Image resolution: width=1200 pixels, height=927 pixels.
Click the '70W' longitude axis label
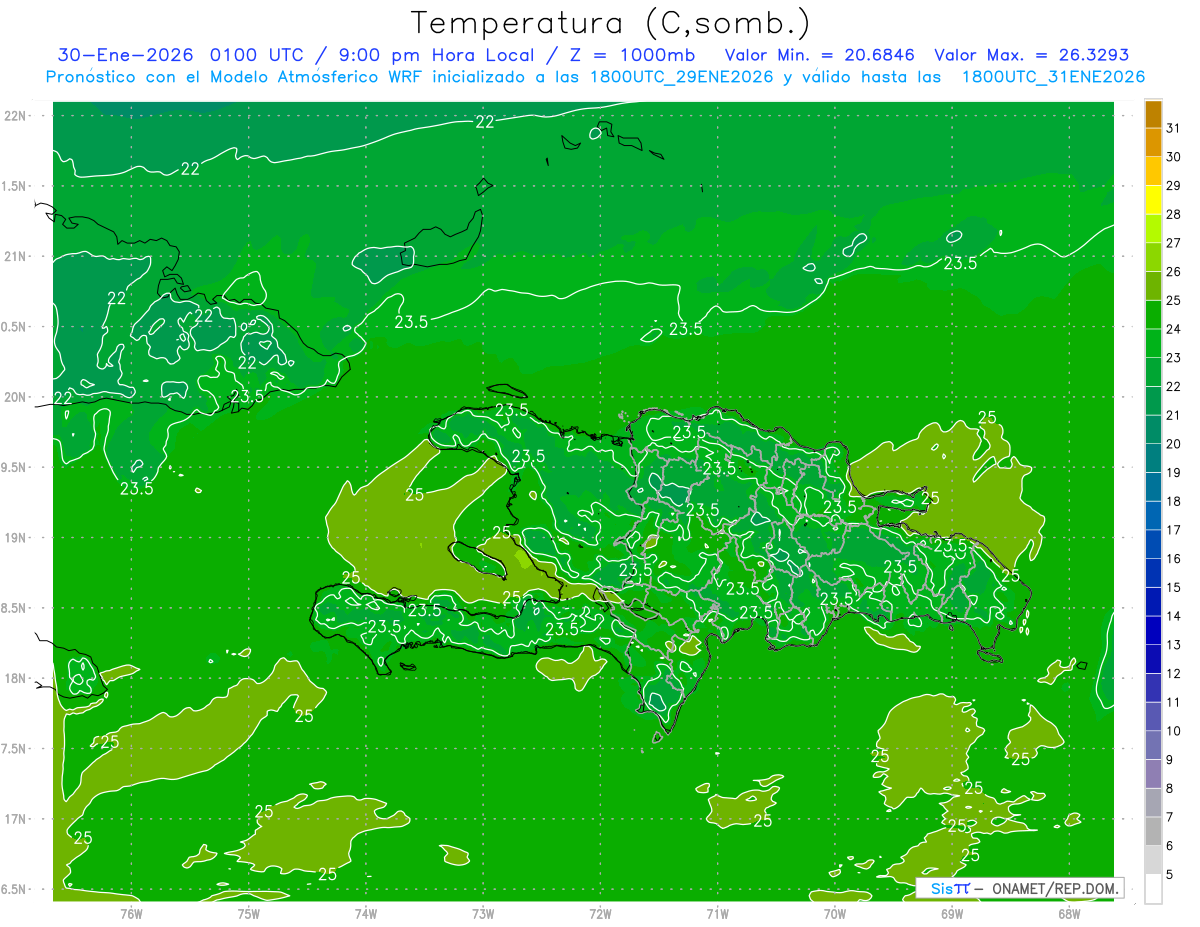coord(834,913)
